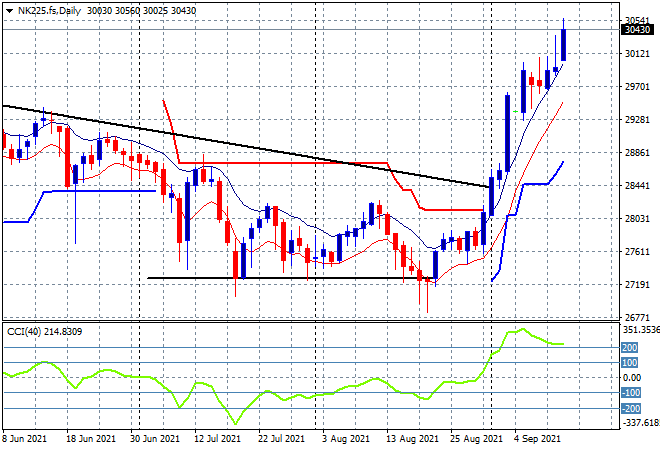660x450 pixels.
Task: Select the 3 Aug 2021 date label
Action: click(346, 439)
